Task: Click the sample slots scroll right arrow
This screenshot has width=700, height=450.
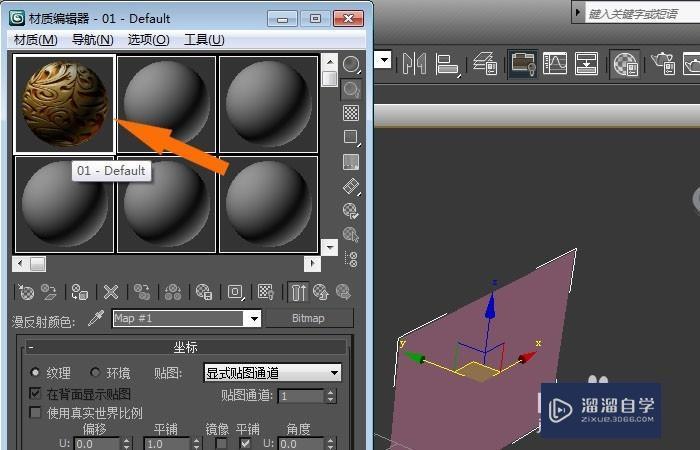Action: tap(312, 263)
